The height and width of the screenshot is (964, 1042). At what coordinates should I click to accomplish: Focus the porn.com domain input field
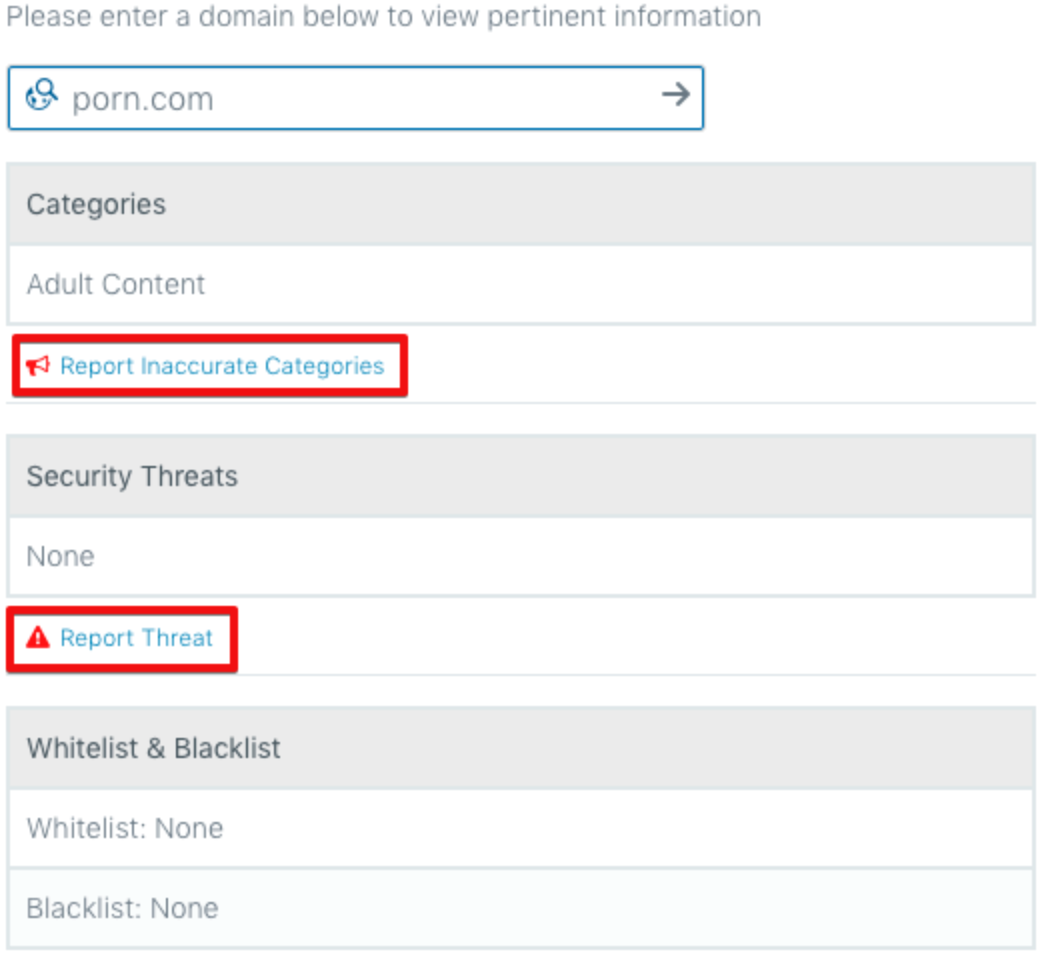tap(356, 98)
